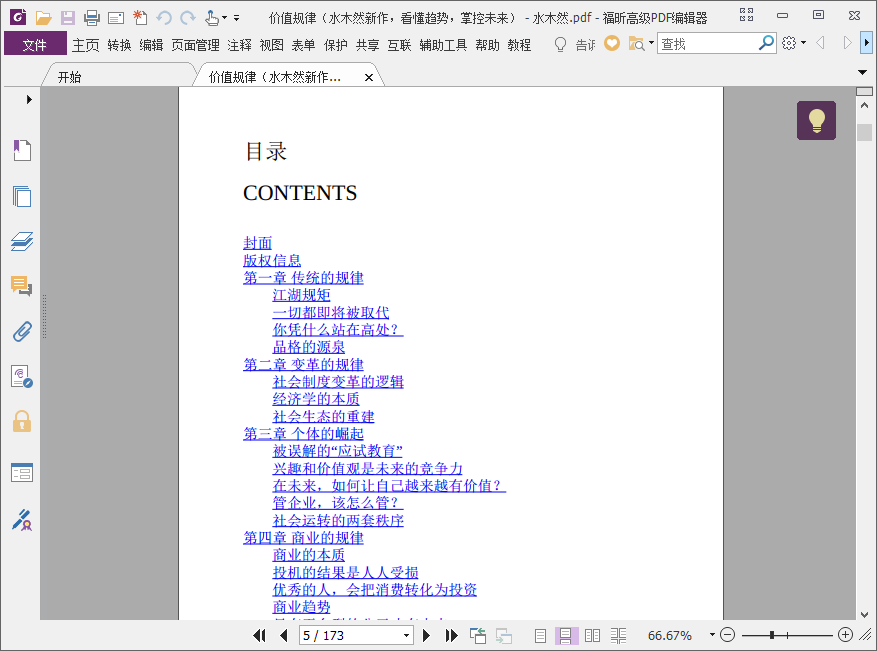Click the zoom slider handle
877x651 pixels.
[x=772, y=635]
